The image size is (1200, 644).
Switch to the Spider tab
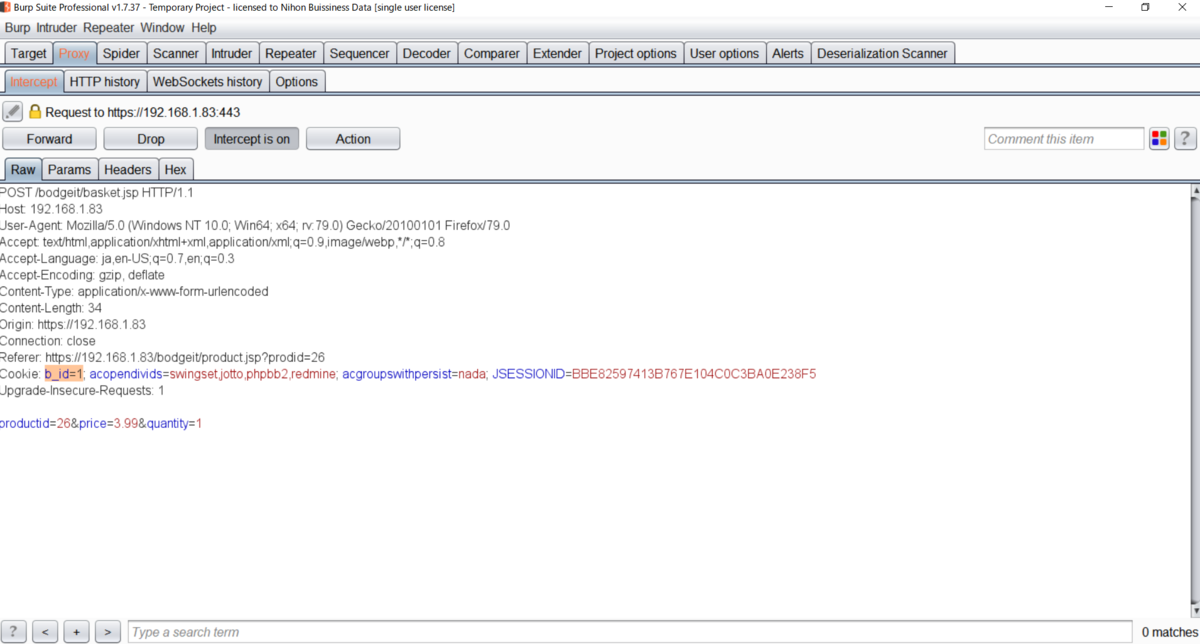tap(122, 53)
